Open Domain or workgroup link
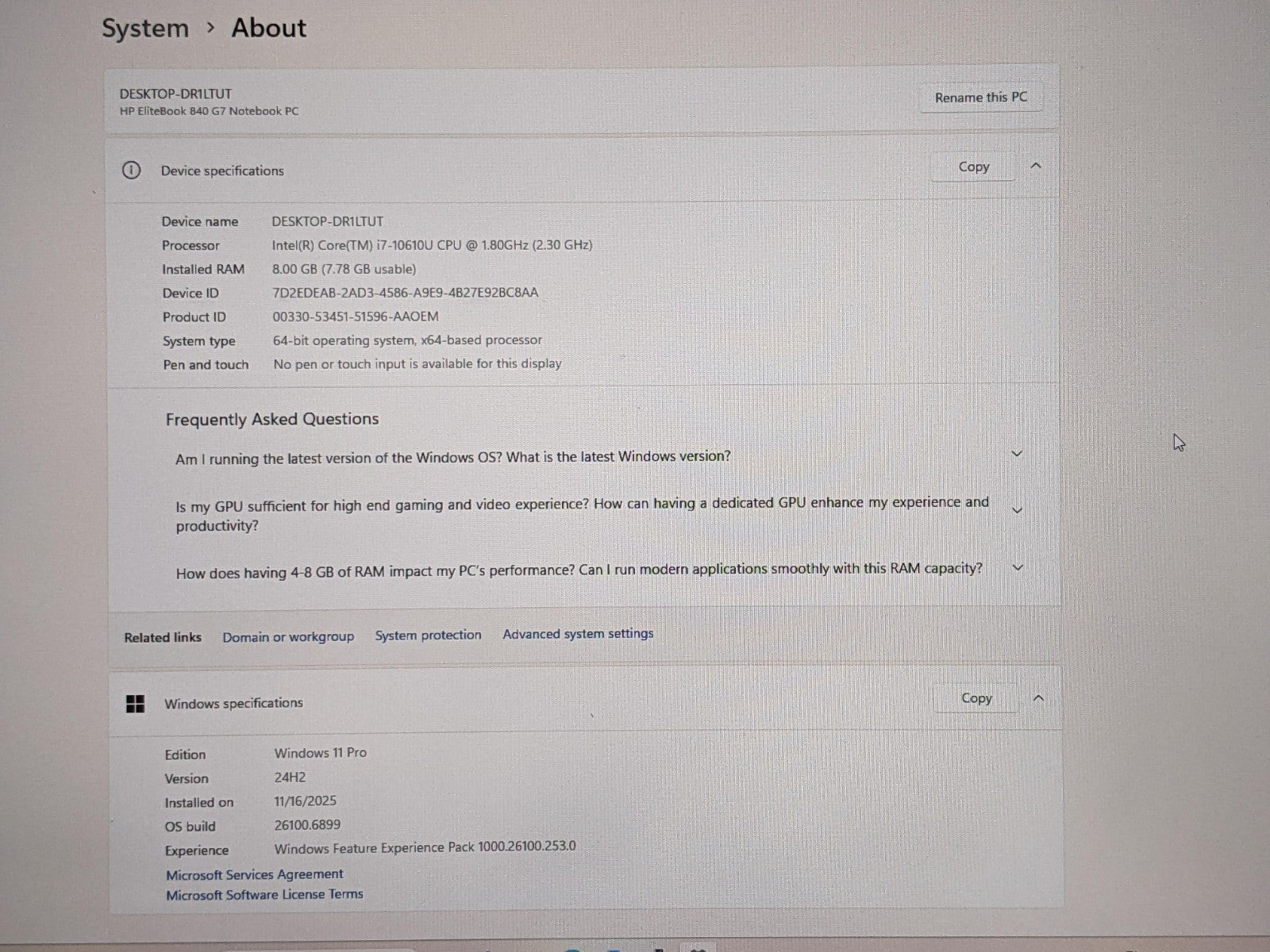 (x=288, y=637)
